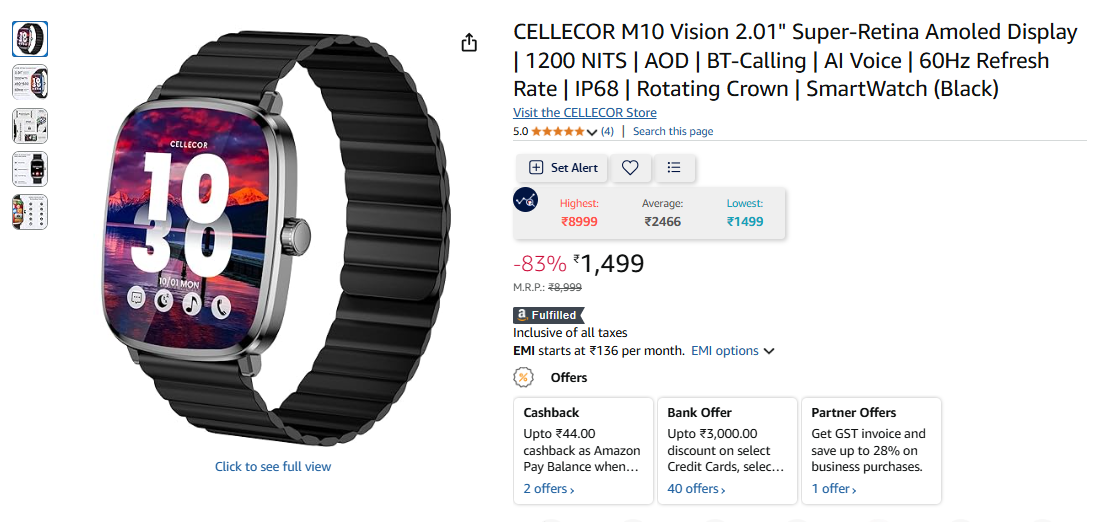Image resolution: width=1096 pixels, height=522 pixels.
Task: Select the second product thumbnail
Action: point(30,82)
